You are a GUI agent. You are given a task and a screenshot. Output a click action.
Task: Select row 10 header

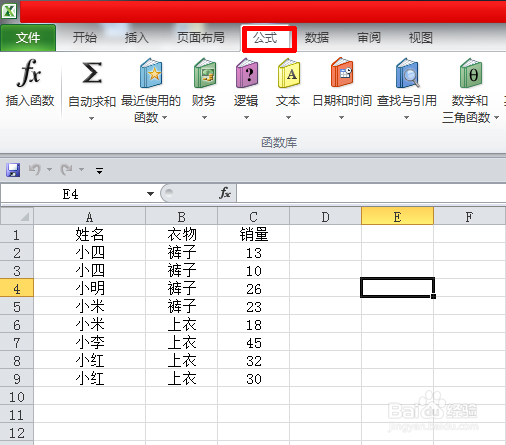(17, 397)
